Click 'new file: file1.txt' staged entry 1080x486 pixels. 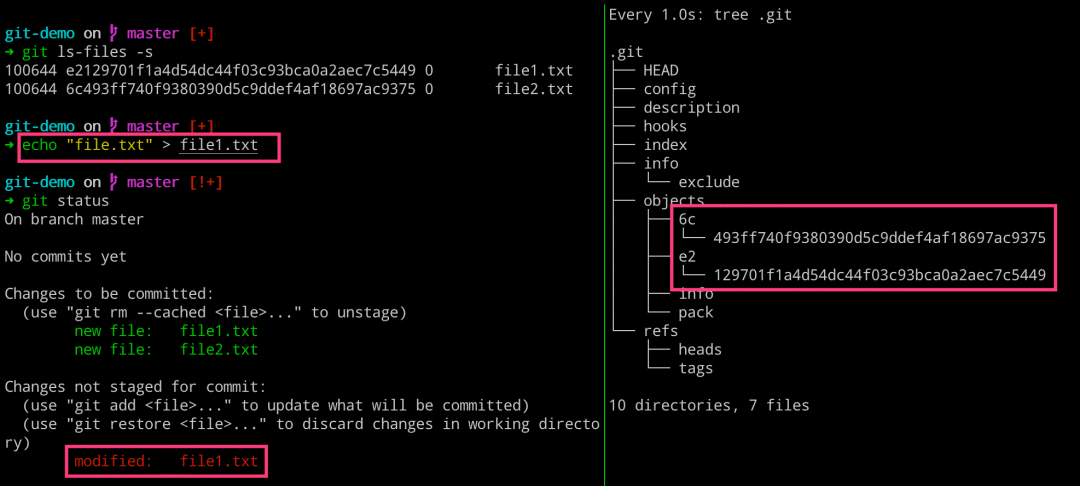(x=166, y=331)
